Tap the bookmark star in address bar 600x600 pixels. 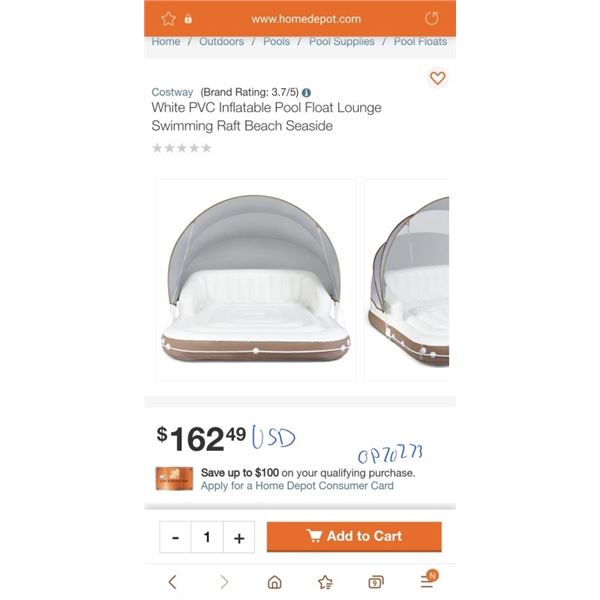pos(168,19)
